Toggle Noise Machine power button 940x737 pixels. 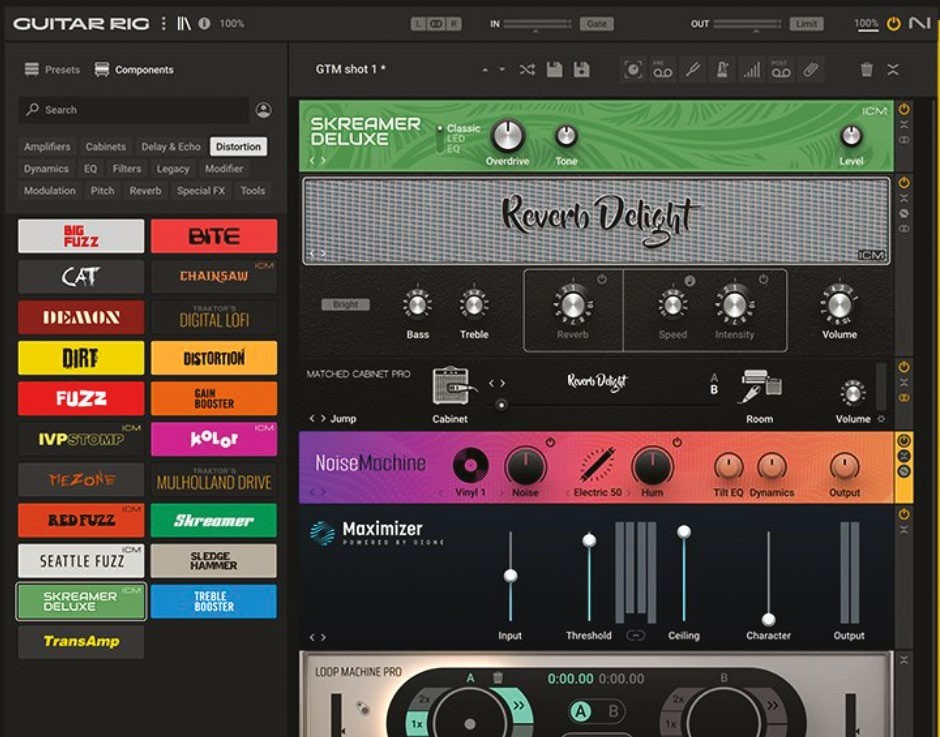904,441
